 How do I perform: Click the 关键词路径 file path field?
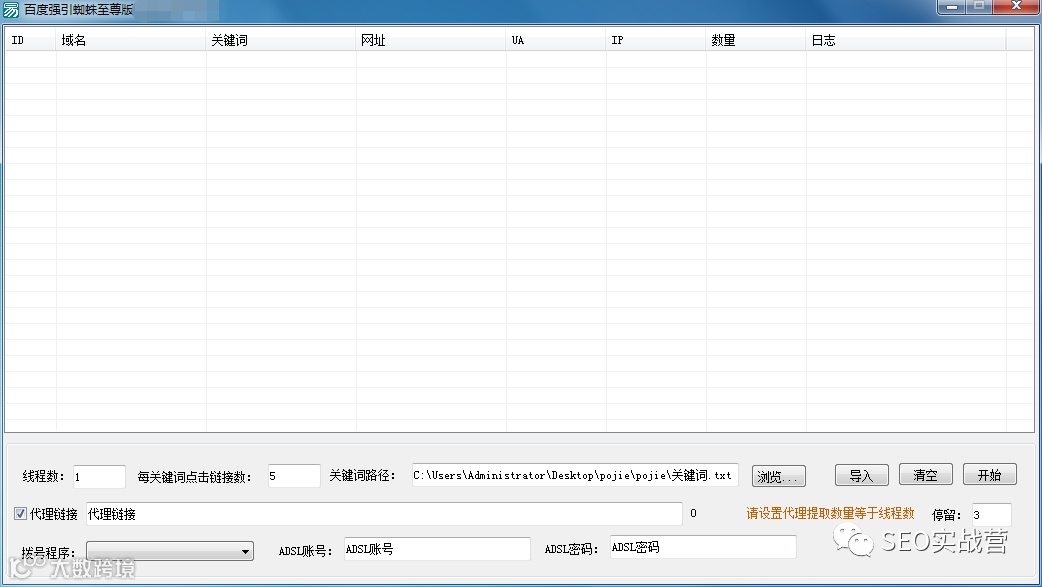click(575, 475)
